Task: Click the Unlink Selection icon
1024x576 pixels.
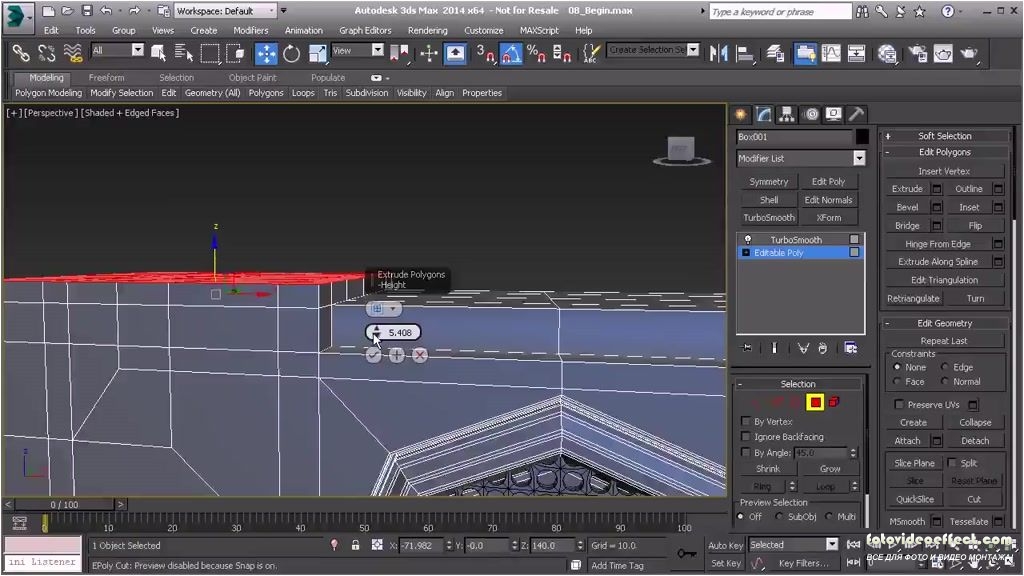Action: coord(46,54)
